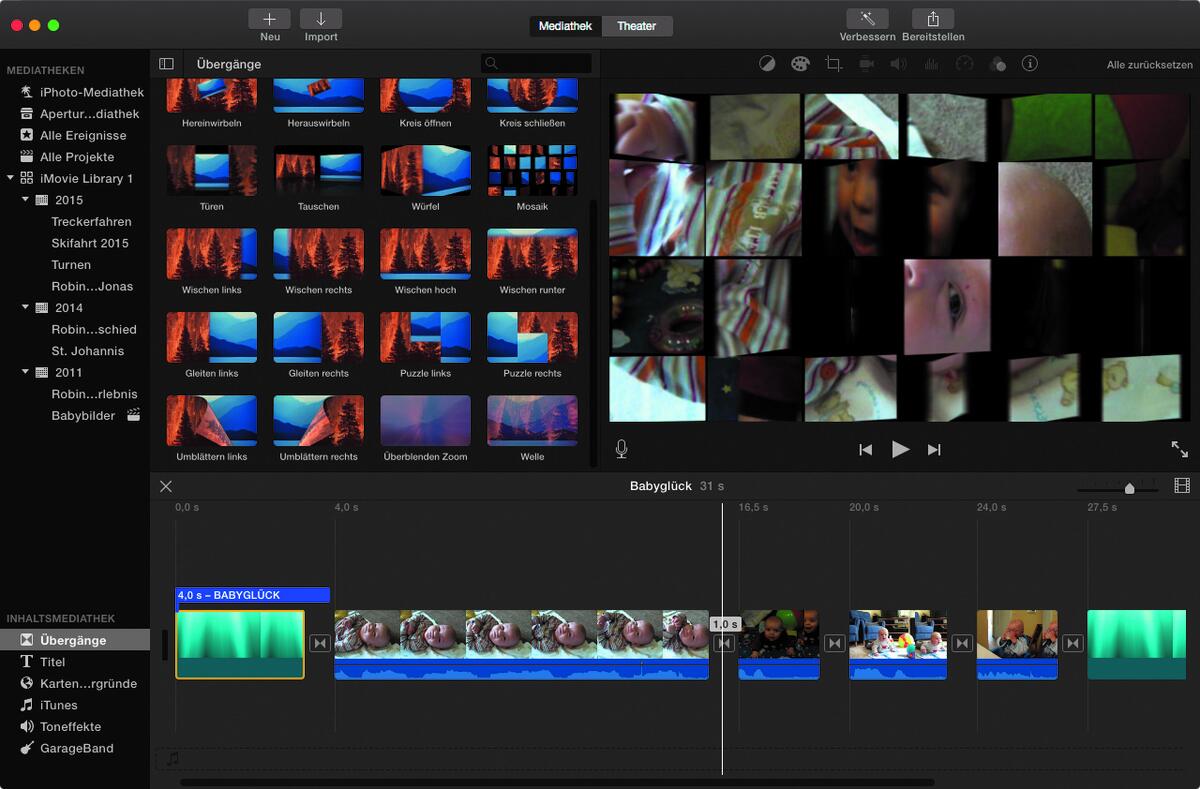Collapse the 2015 library group
The height and width of the screenshot is (789, 1200).
(x=24, y=200)
